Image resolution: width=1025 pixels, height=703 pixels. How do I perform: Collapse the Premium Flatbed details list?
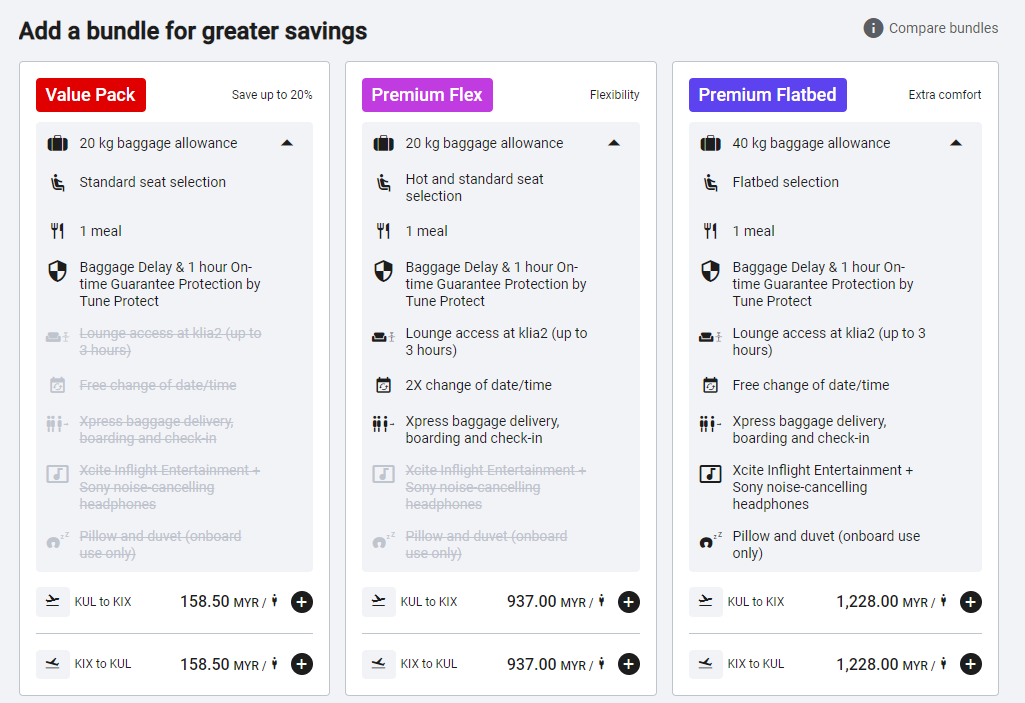coord(955,143)
